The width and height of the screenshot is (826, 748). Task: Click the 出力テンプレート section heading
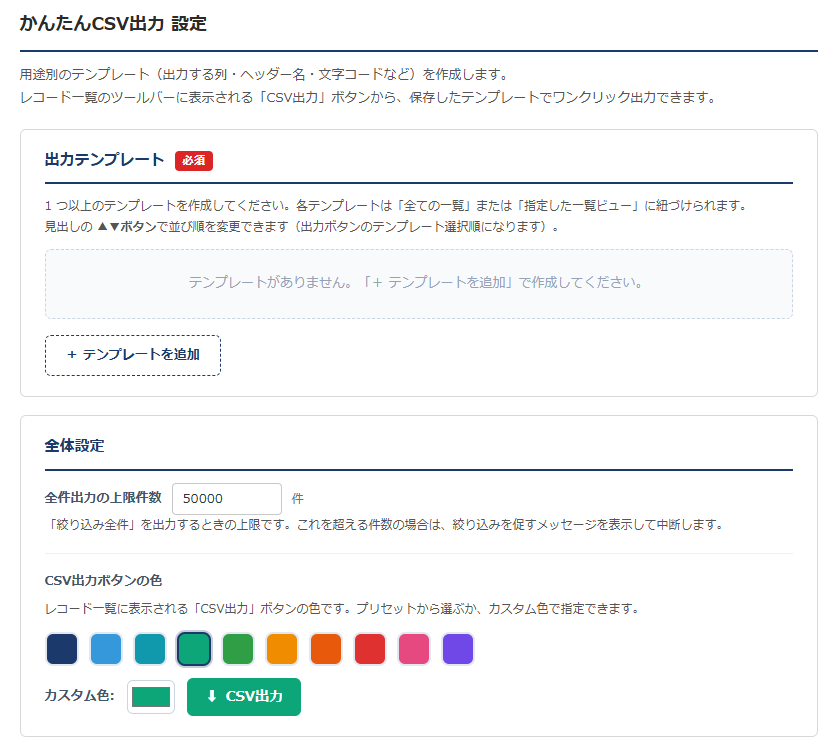coord(104,160)
